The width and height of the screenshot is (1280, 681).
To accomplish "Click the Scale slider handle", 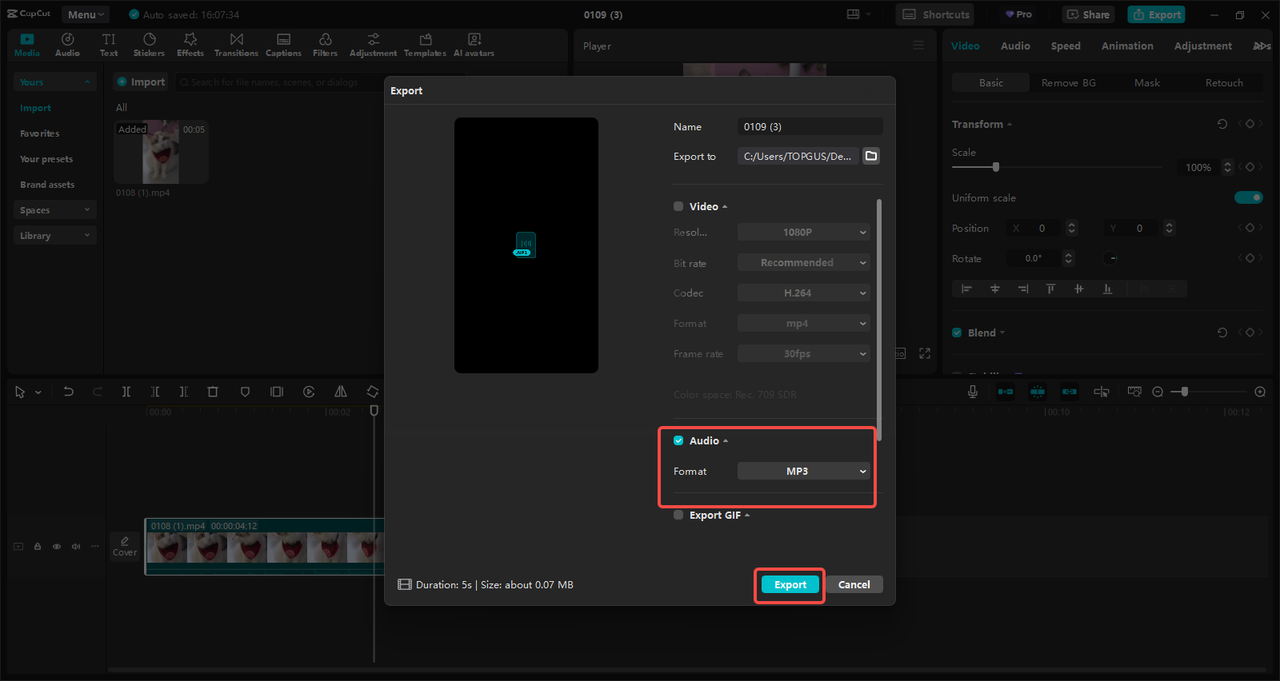I will tap(995, 167).
